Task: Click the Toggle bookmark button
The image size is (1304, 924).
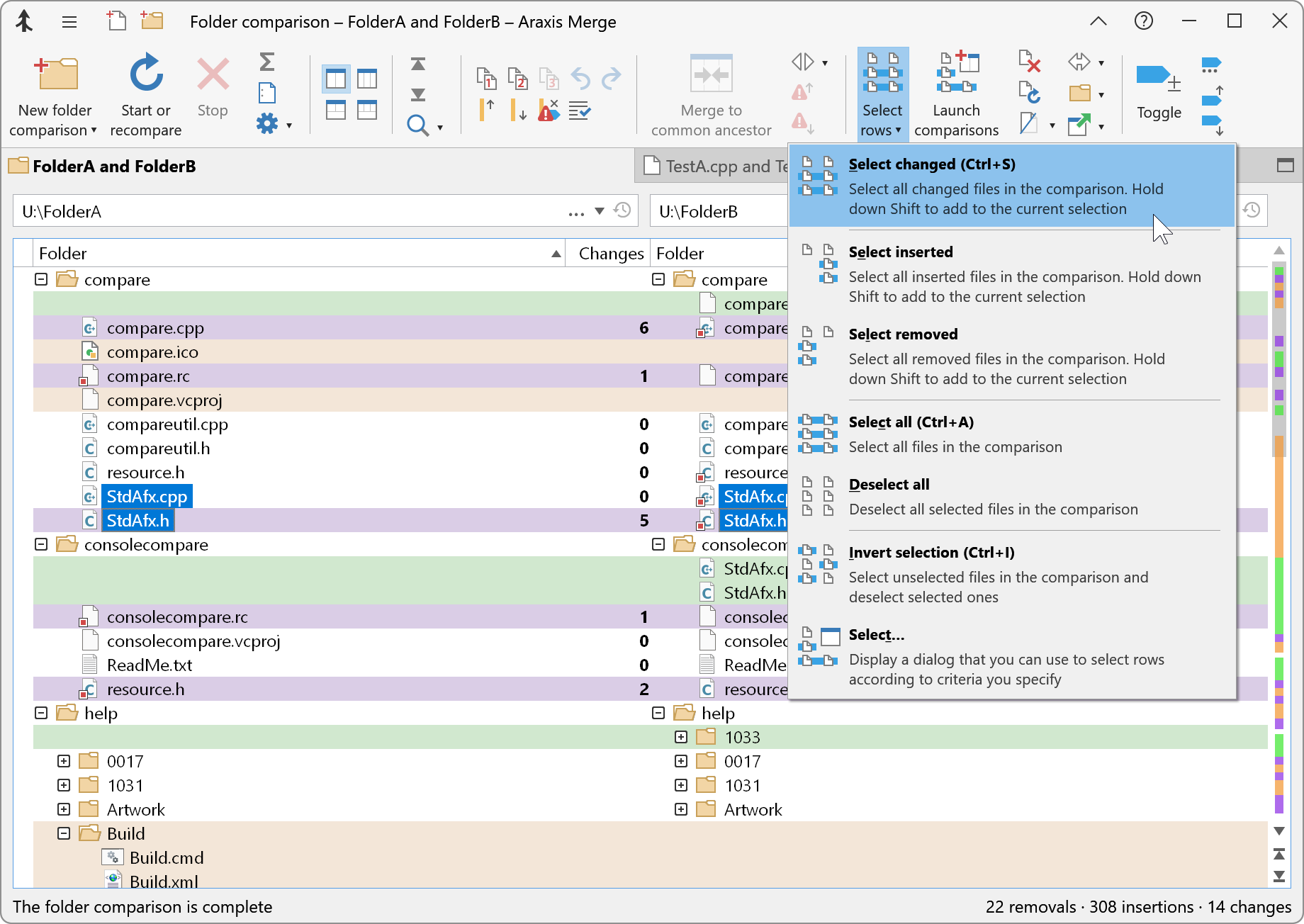Action: (x=1159, y=92)
